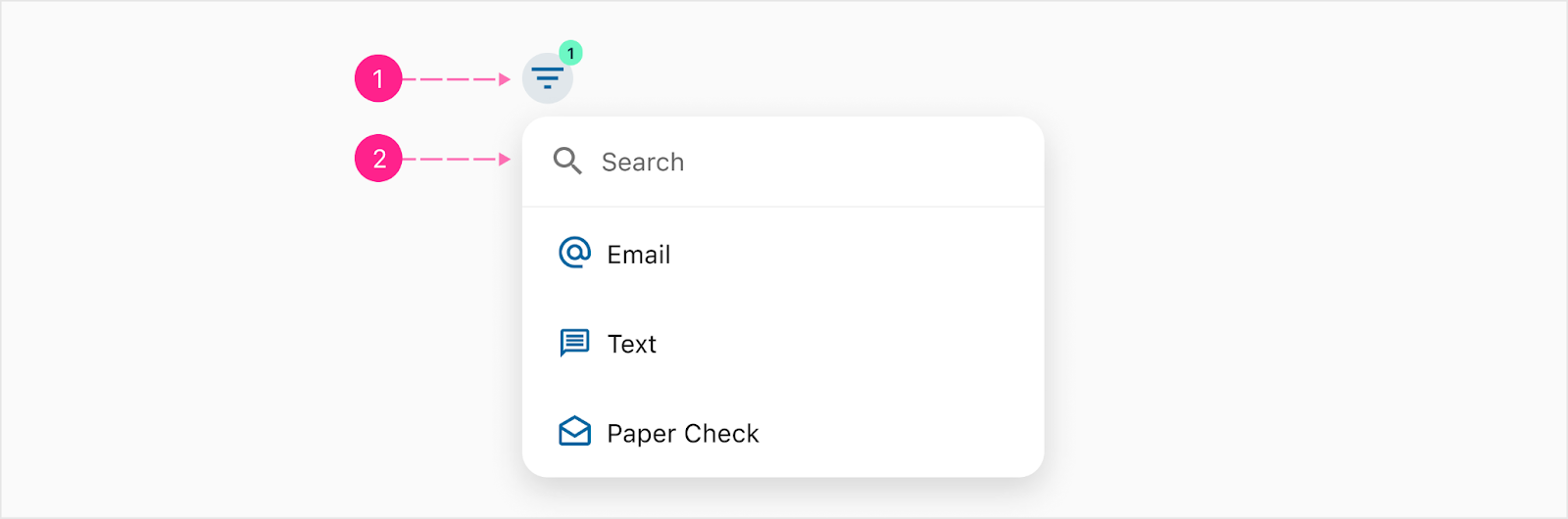Viewport: 1568px width, 519px height.
Task: Click the dashed arrow pointing to Search
Action: click(x=457, y=159)
